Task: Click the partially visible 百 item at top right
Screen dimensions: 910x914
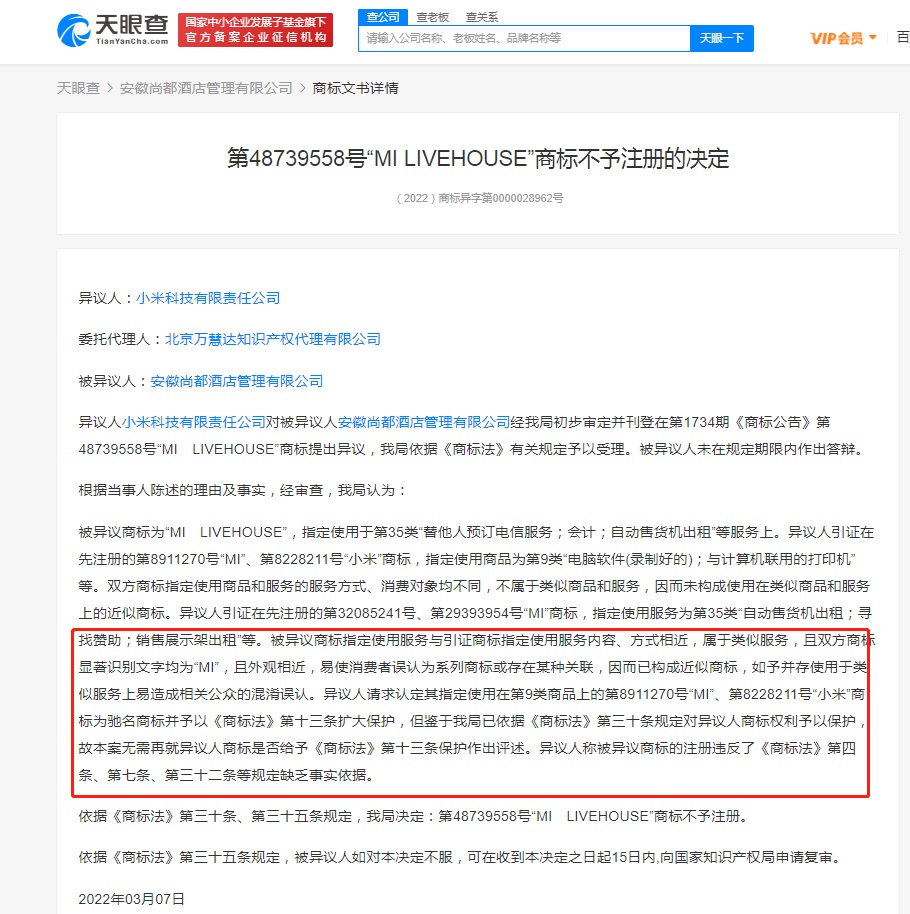Action: pos(903,37)
